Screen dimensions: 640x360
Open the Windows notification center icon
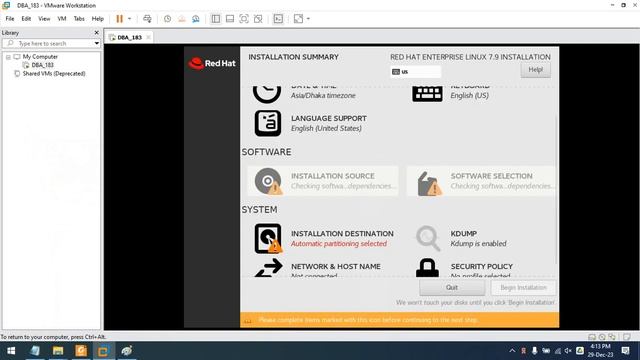(625, 351)
